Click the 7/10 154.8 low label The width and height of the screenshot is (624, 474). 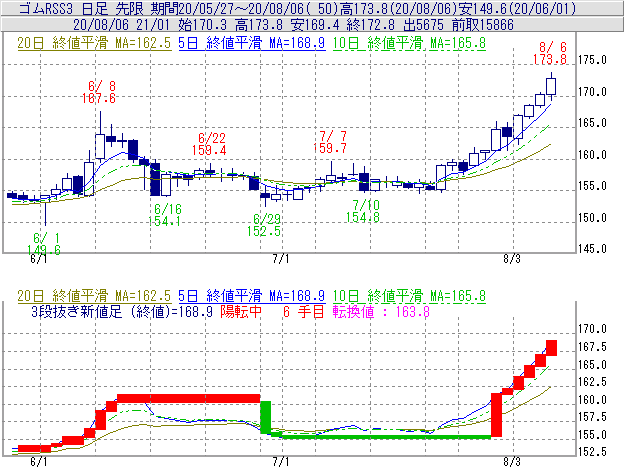tap(363, 211)
